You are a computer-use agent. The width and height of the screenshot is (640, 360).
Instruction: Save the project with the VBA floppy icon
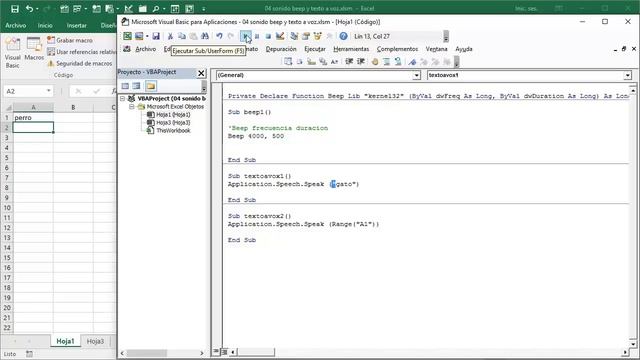[156, 36]
